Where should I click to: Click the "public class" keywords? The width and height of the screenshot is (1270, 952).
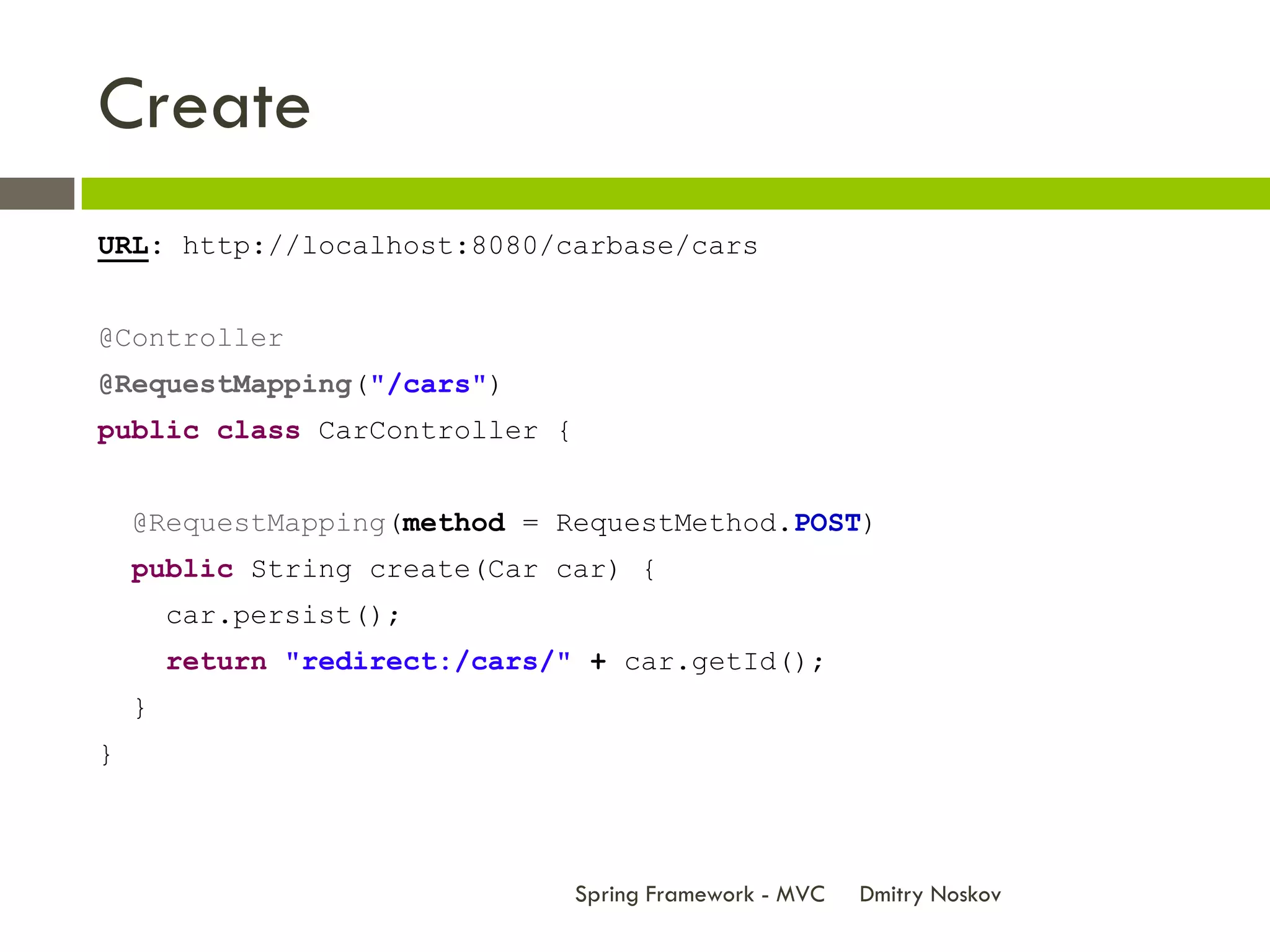[198, 431]
